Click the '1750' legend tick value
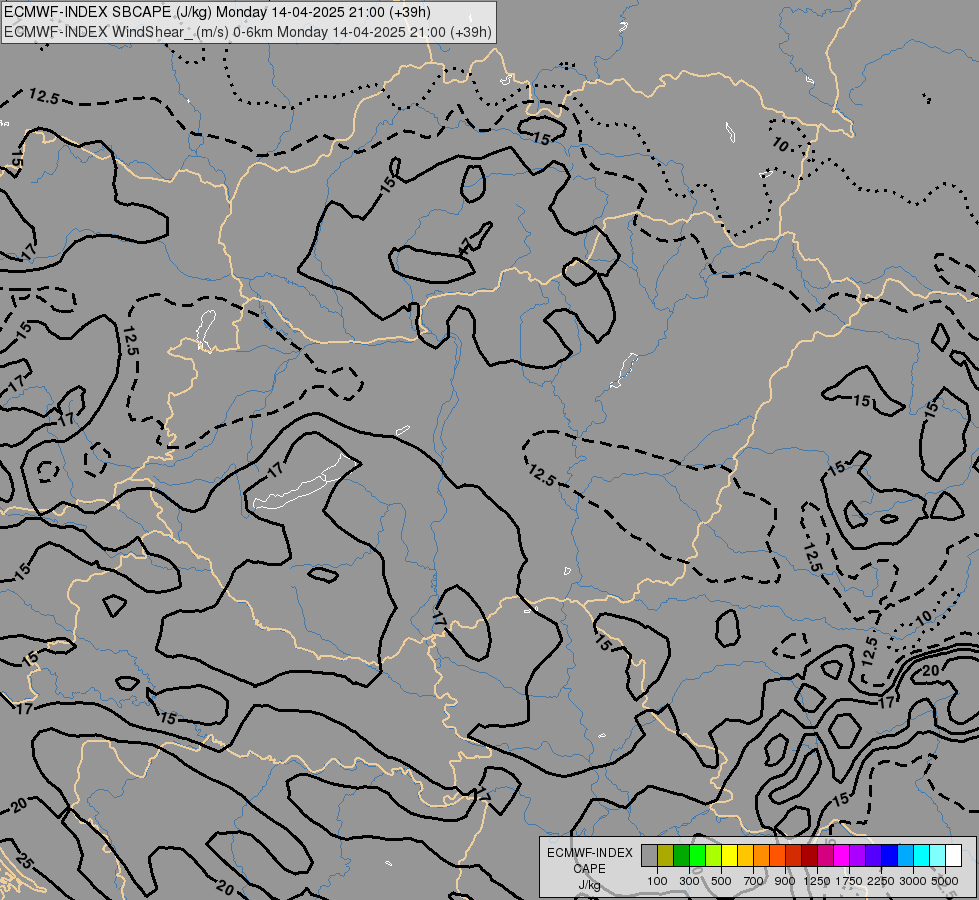The image size is (979, 900). click(x=849, y=881)
